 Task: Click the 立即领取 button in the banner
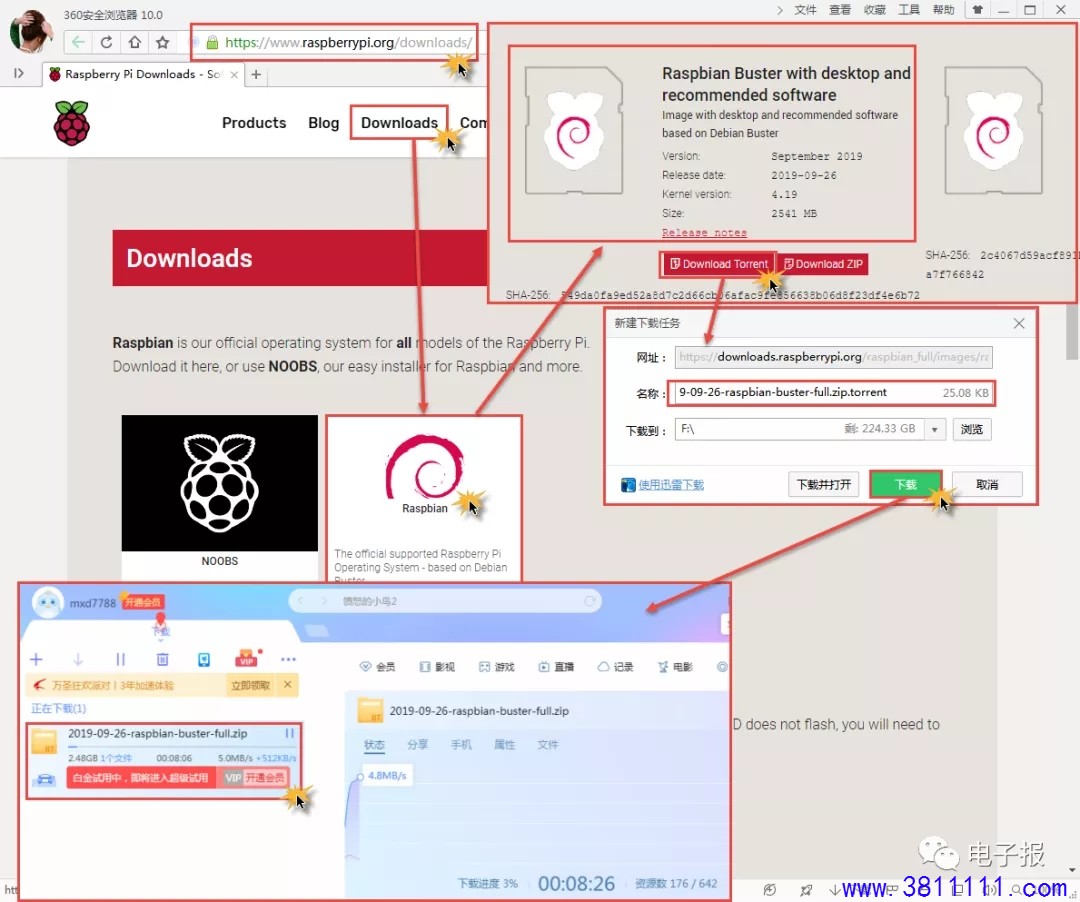(251, 685)
